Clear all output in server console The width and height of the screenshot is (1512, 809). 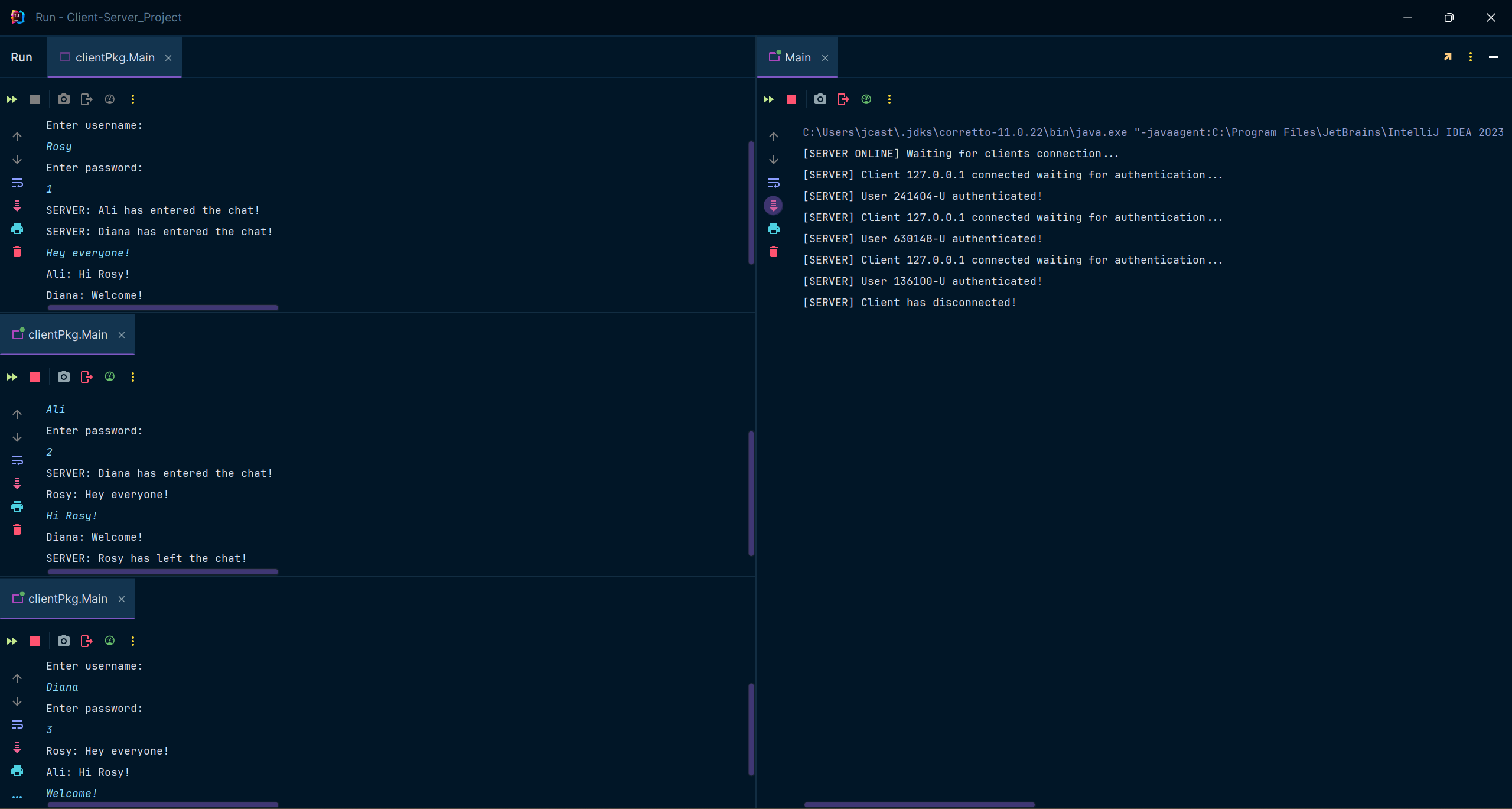point(774,252)
